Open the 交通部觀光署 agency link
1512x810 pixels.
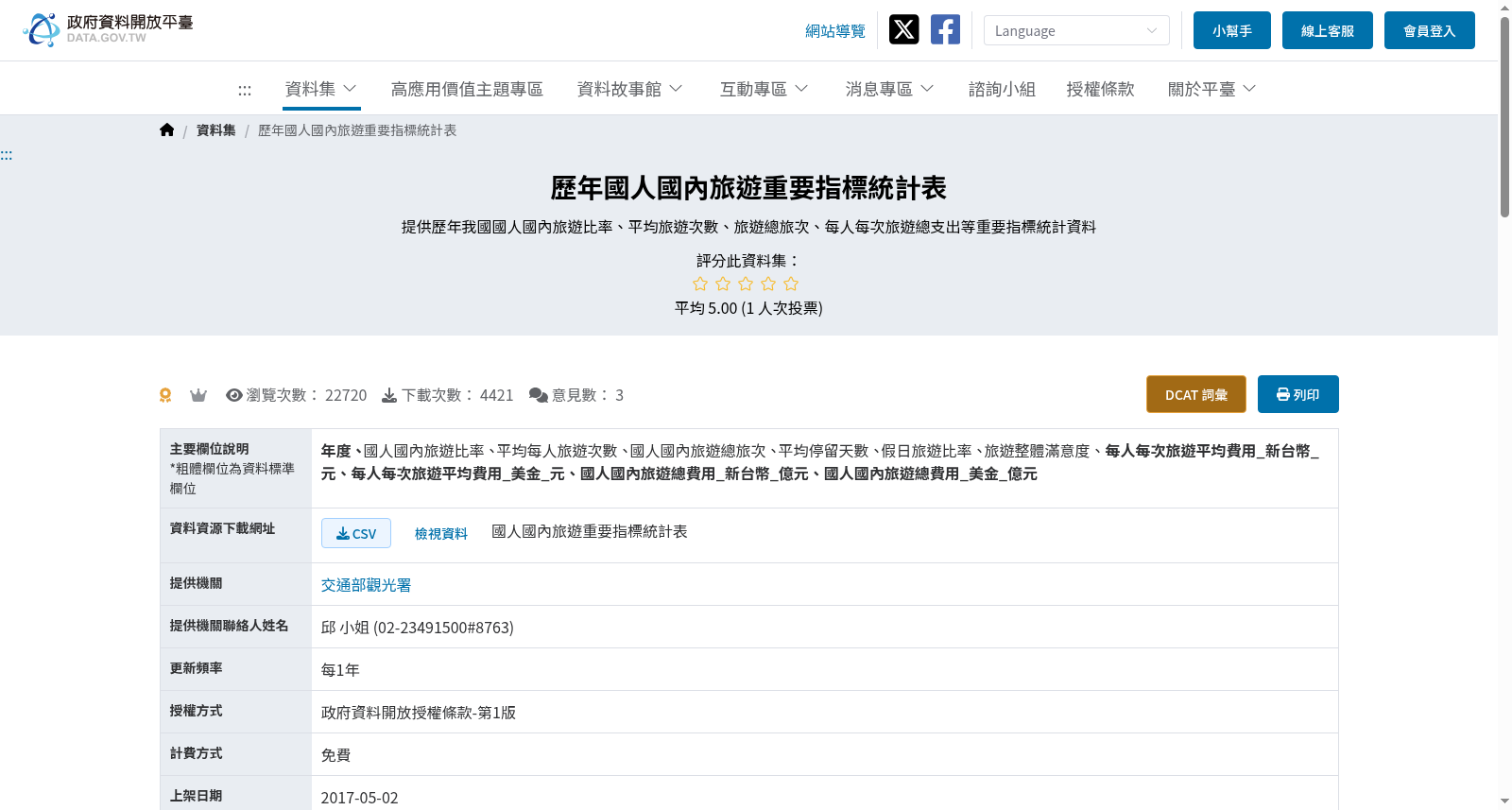tap(366, 585)
